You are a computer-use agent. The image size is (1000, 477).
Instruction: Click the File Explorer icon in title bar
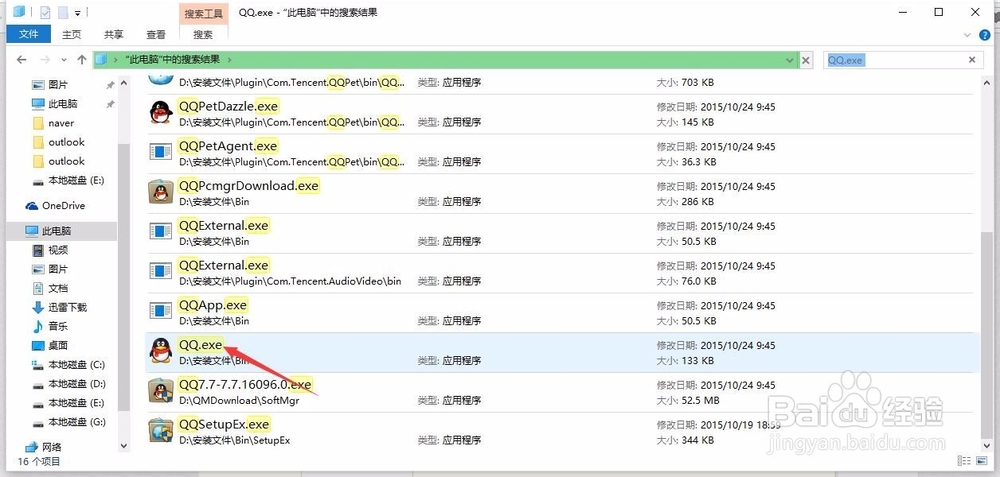(20, 11)
